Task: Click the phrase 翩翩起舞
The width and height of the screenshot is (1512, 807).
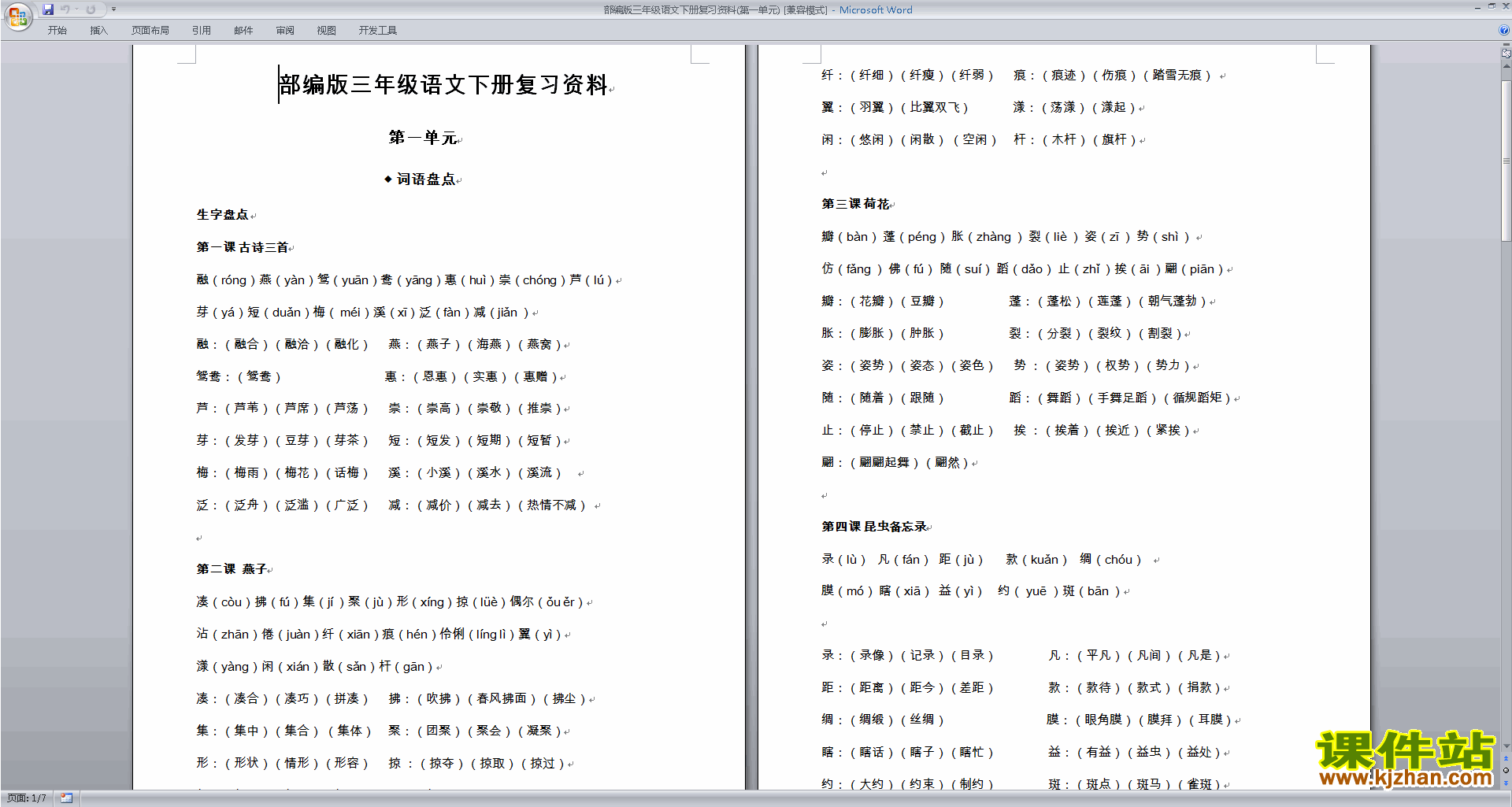Action: tap(884, 463)
